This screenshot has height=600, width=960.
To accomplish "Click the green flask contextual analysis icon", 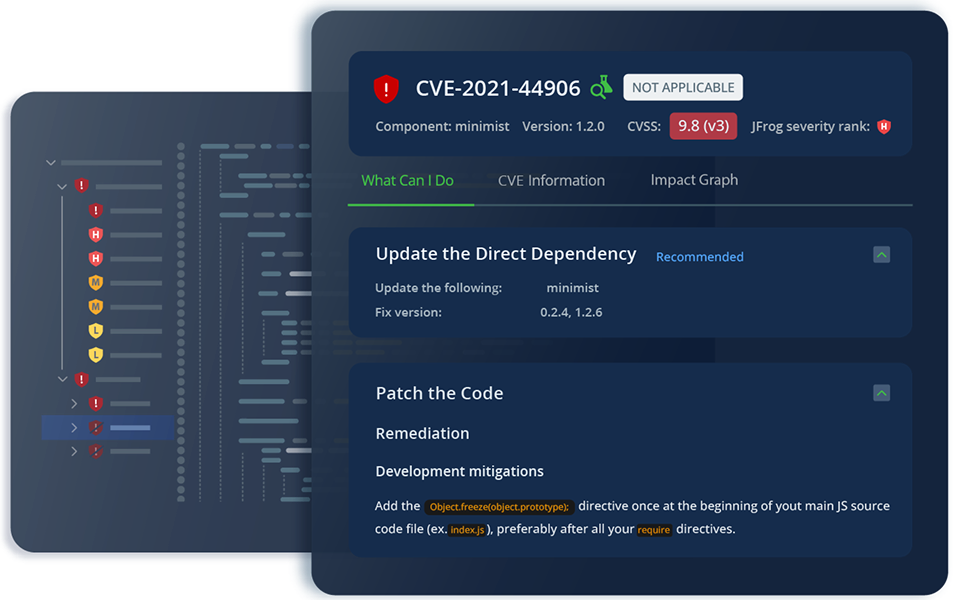I will 601,88.
